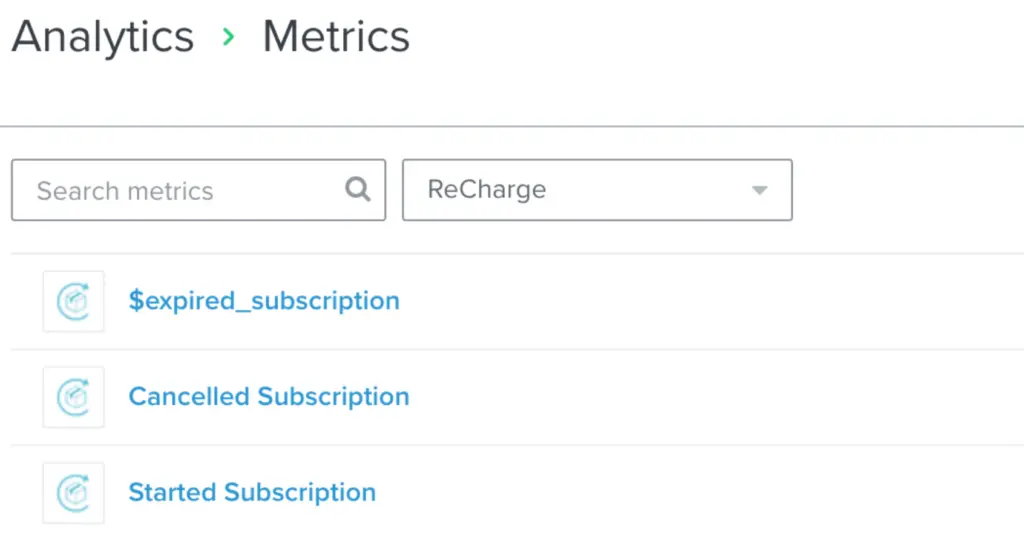The image size is (1024, 547).
Task: Select the Cancelled Subscription list row blank area
Action: [700, 397]
